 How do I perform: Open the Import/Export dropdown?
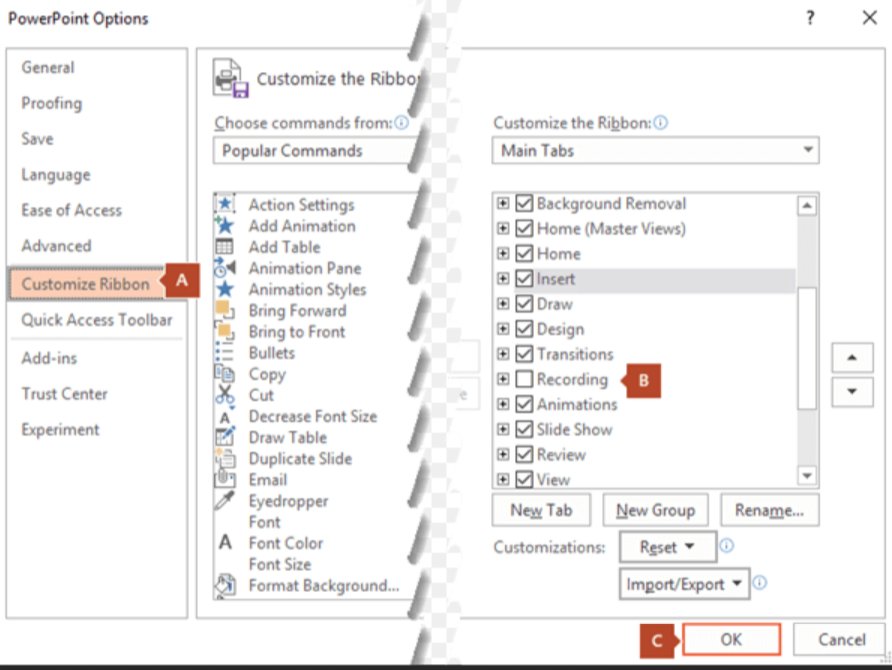tap(684, 584)
